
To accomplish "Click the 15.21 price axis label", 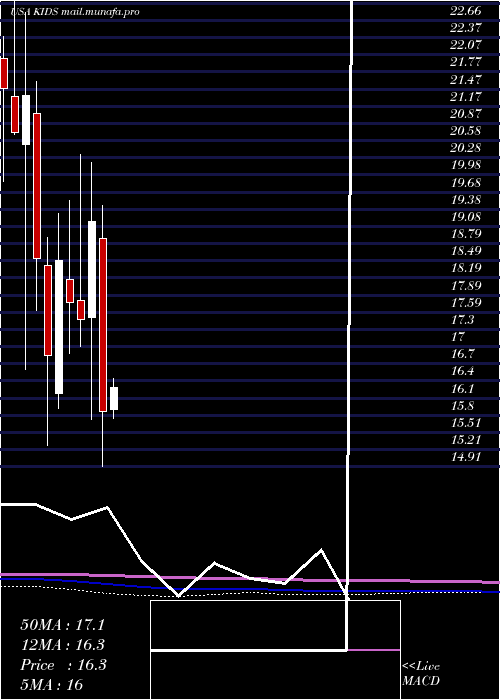I will tap(465, 440).
